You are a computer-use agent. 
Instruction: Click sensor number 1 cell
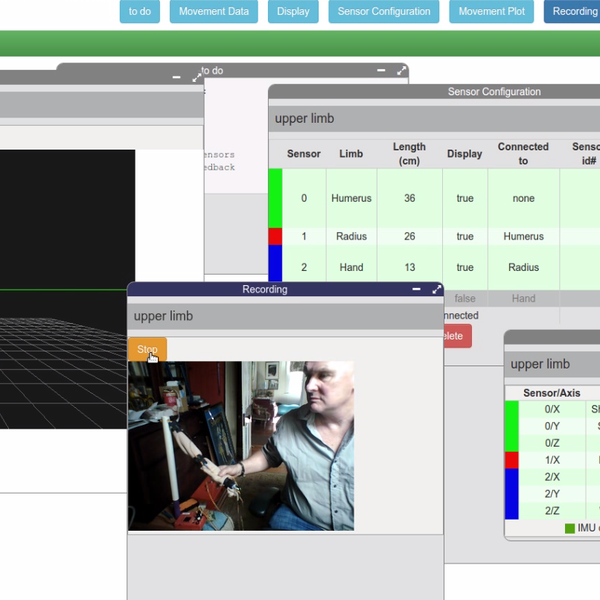[304, 236]
